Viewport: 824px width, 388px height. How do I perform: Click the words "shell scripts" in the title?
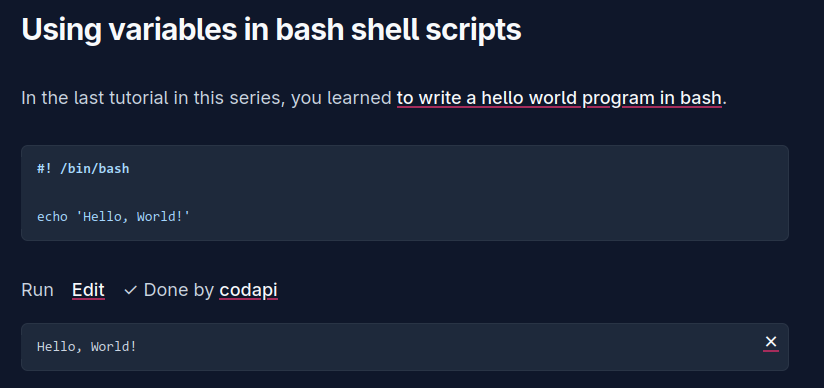[x=436, y=30]
